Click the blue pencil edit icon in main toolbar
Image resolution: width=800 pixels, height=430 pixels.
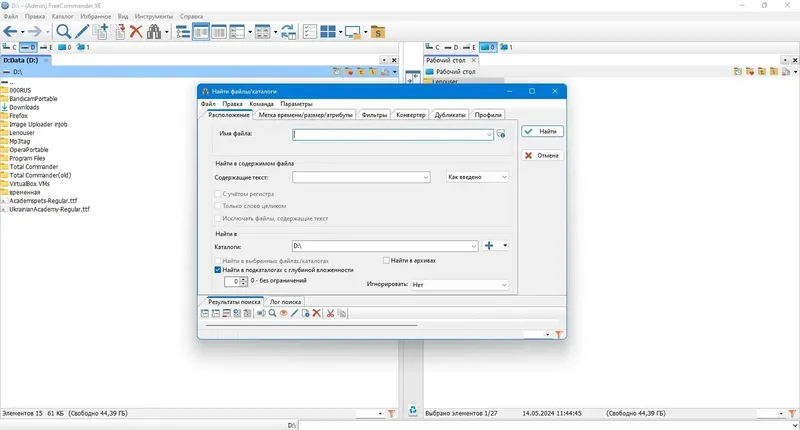tap(82, 32)
